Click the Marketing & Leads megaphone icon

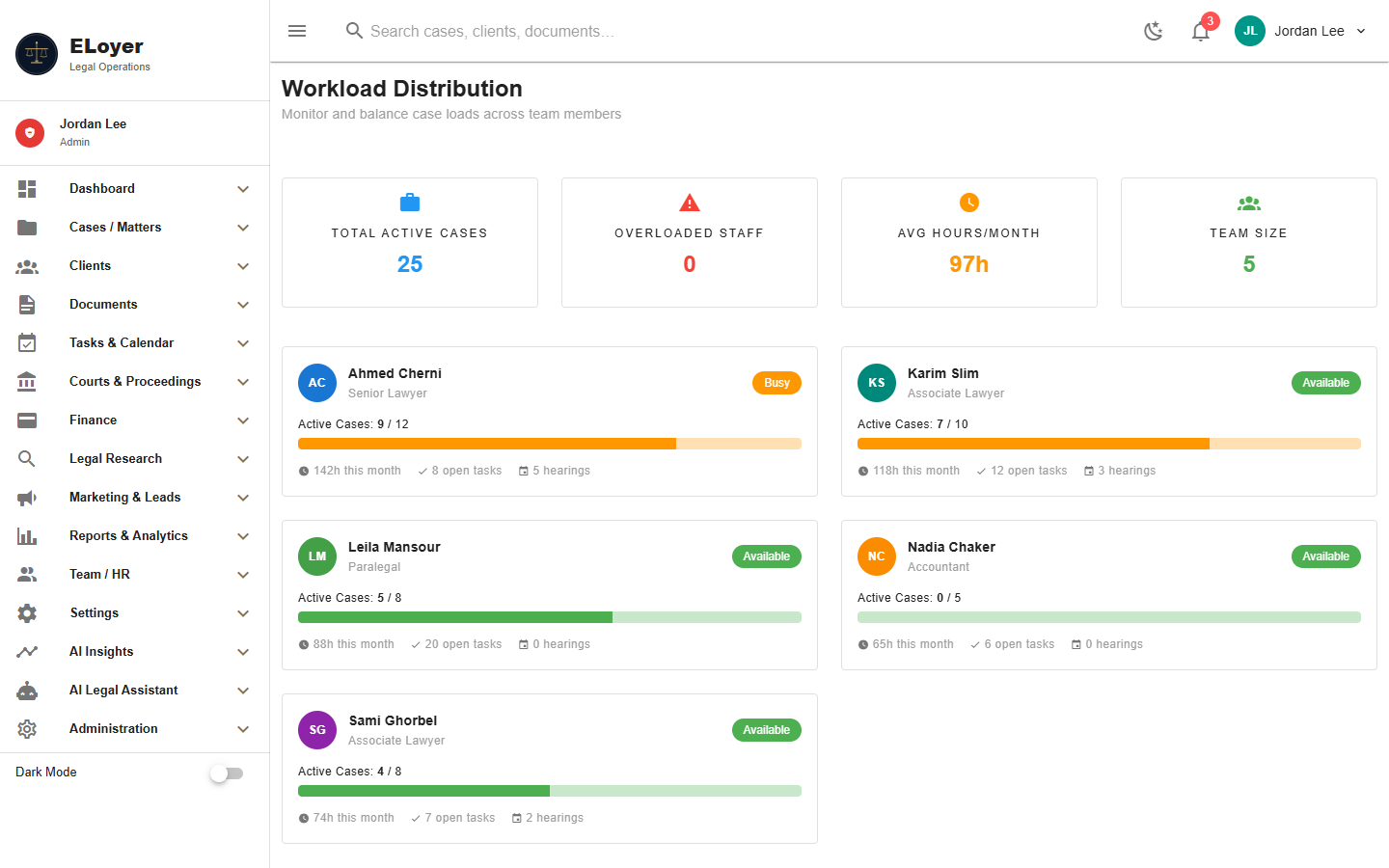pyautogui.click(x=27, y=498)
